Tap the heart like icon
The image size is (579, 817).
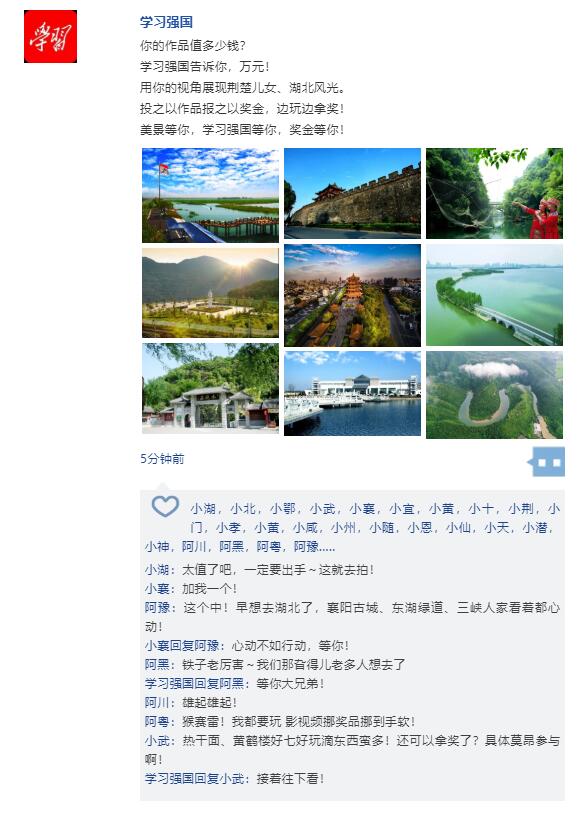pyautogui.click(x=165, y=506)
